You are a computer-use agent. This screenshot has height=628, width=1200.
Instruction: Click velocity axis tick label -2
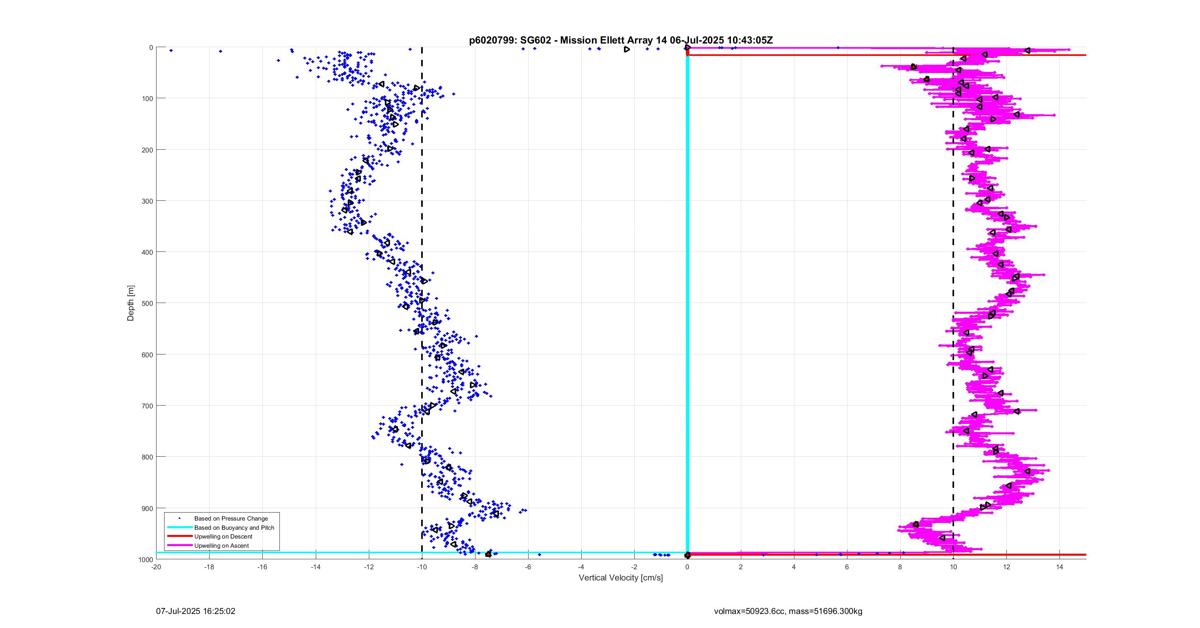tap(634, 567)
